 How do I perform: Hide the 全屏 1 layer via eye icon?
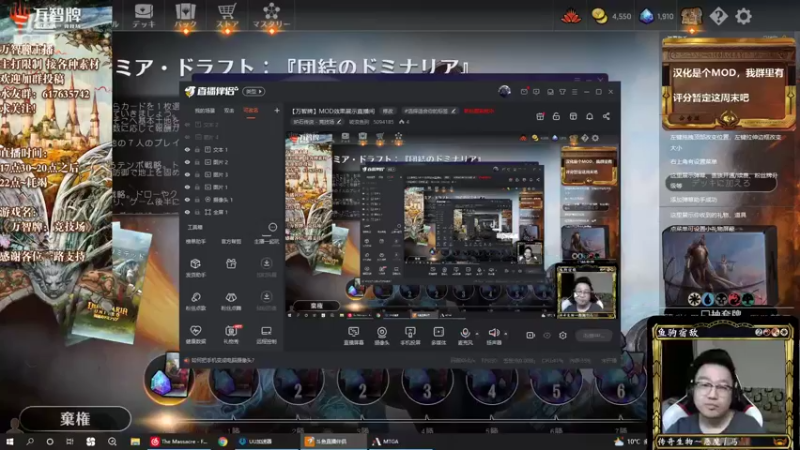pos(187,212)
